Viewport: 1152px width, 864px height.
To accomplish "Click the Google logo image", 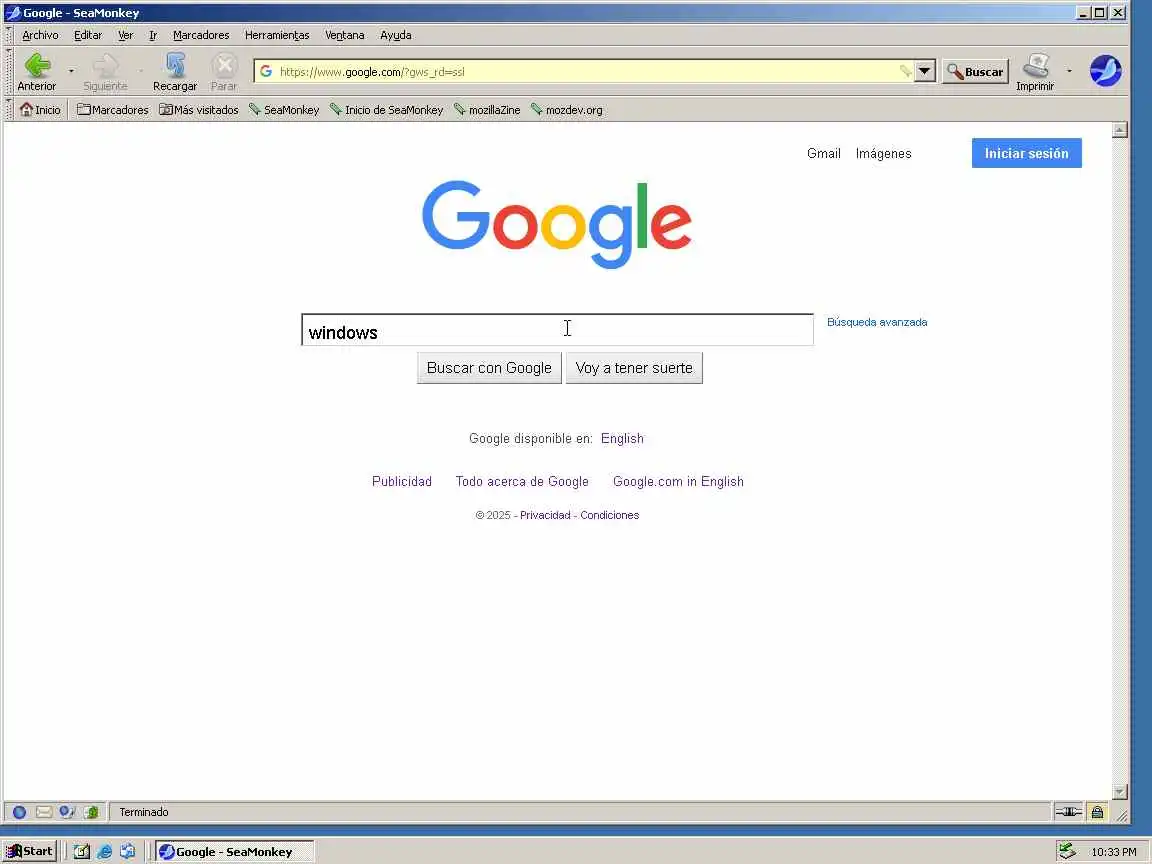I will [x=557, y=223].
